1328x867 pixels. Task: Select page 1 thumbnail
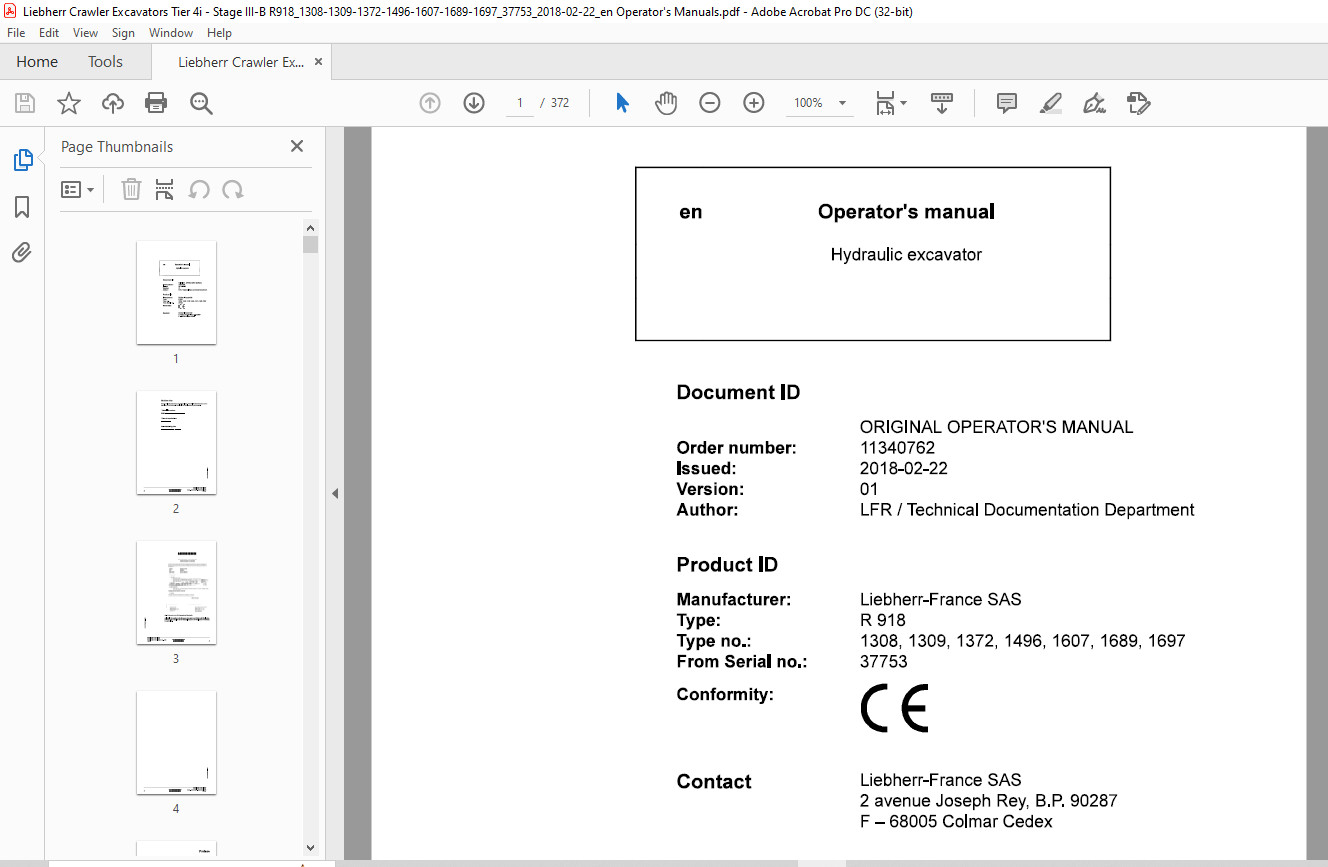pos(176,292)
